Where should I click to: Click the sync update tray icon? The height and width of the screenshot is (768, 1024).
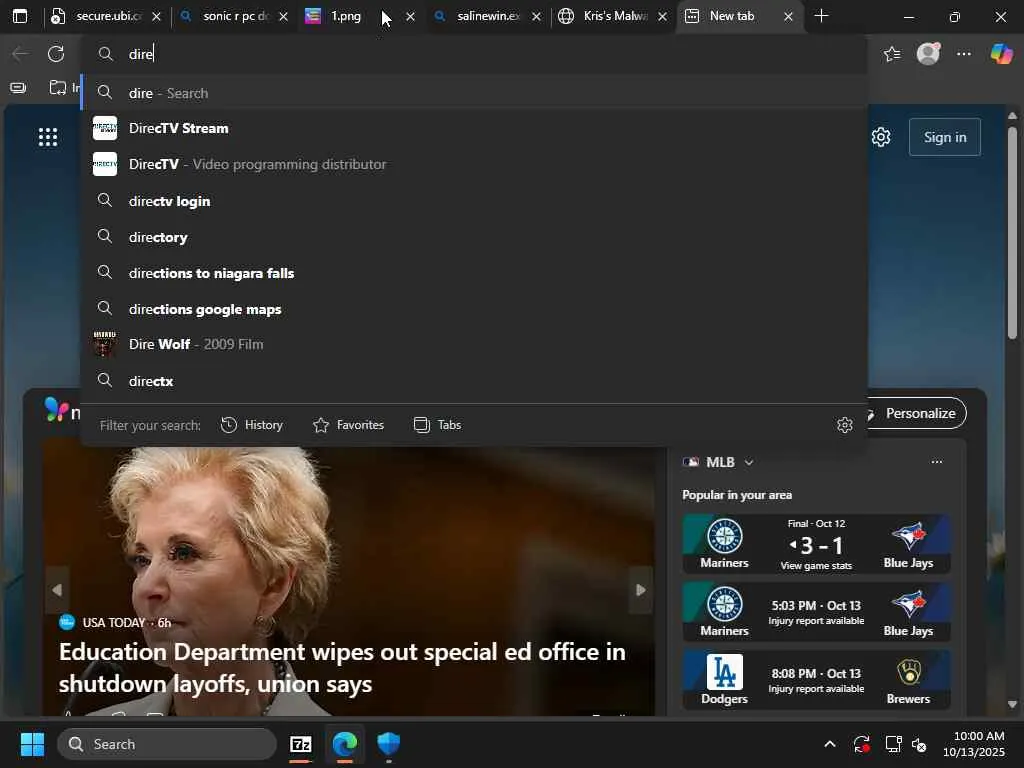(x=861, y=744)
